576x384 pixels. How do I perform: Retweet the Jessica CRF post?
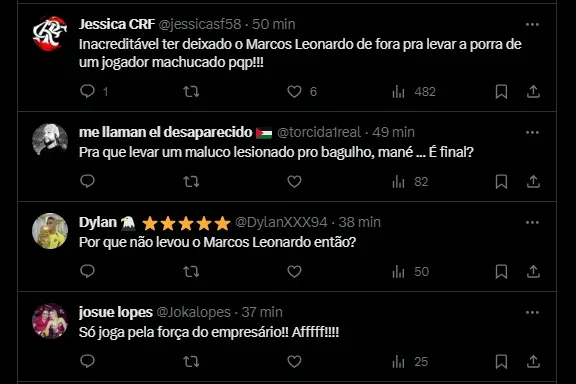tap(191, 91)
